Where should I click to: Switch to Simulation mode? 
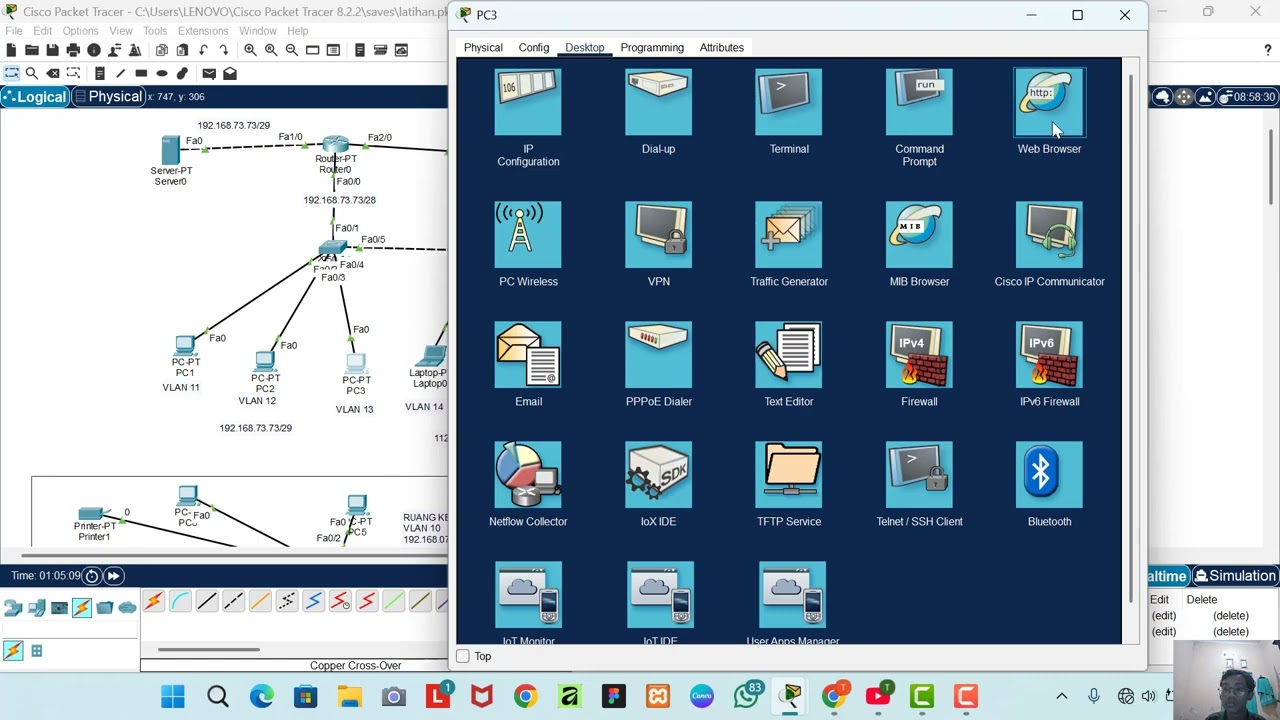pyautogui.click(x=1234, y=576)
